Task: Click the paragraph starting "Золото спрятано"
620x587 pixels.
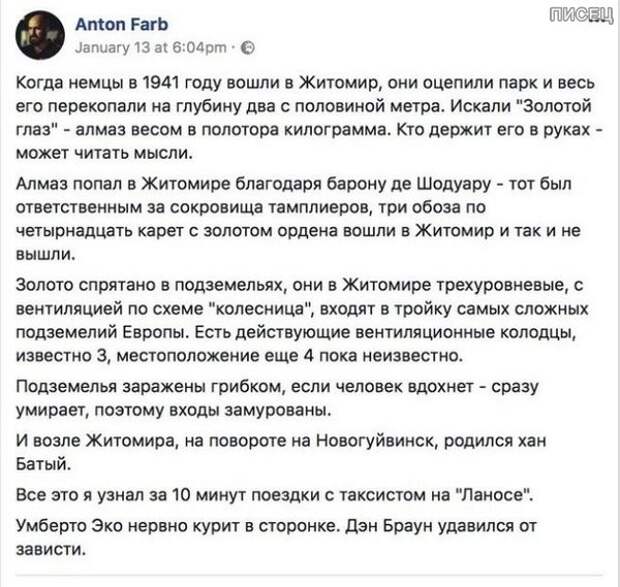Action: tap(302, 320)
